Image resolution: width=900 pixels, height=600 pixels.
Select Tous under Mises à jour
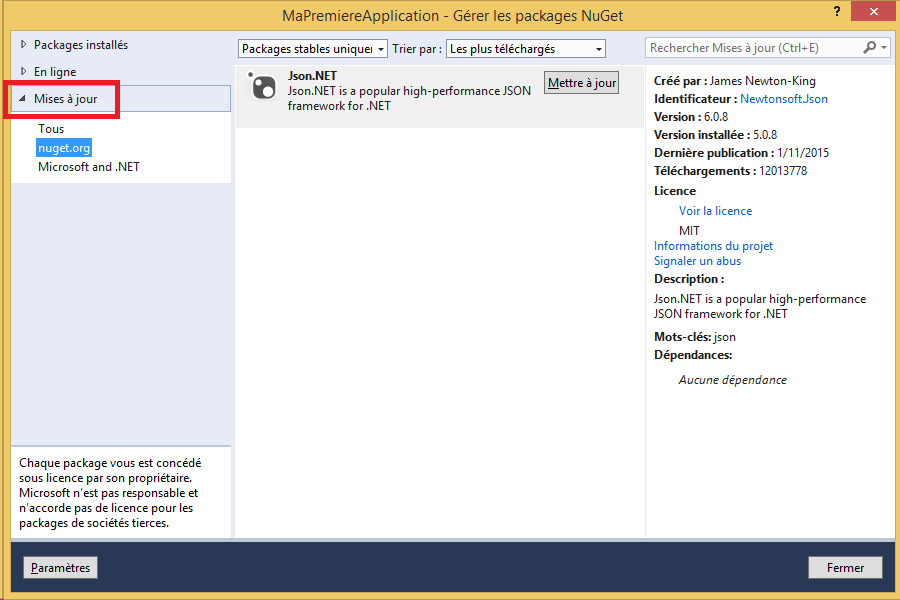coord(51,129)
